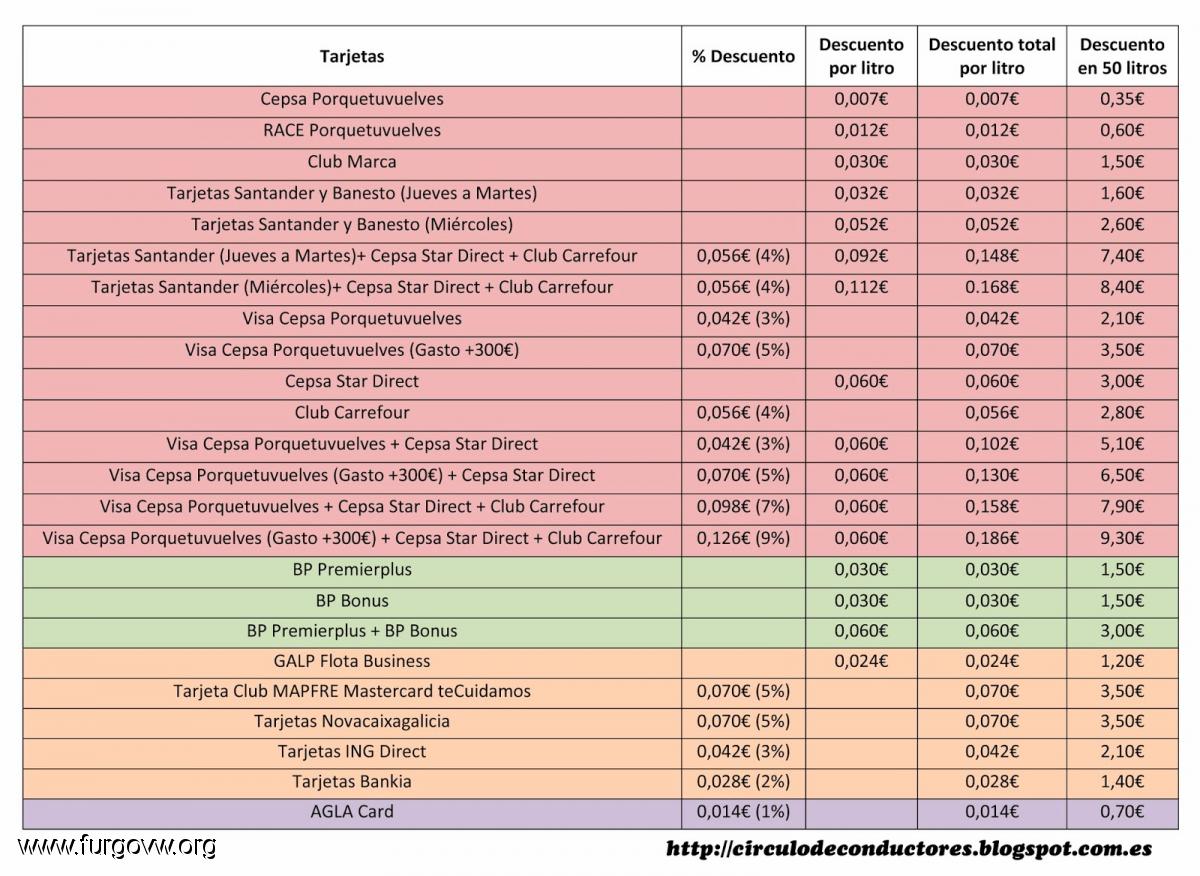
Task: Click the "% Descuento" column header
Action: pos(743,56)
